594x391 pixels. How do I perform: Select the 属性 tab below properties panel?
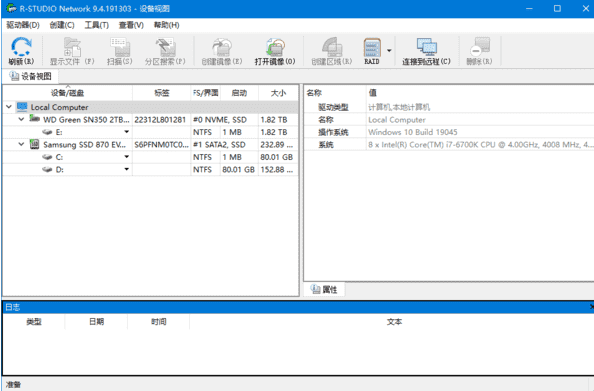coord(324,289)
